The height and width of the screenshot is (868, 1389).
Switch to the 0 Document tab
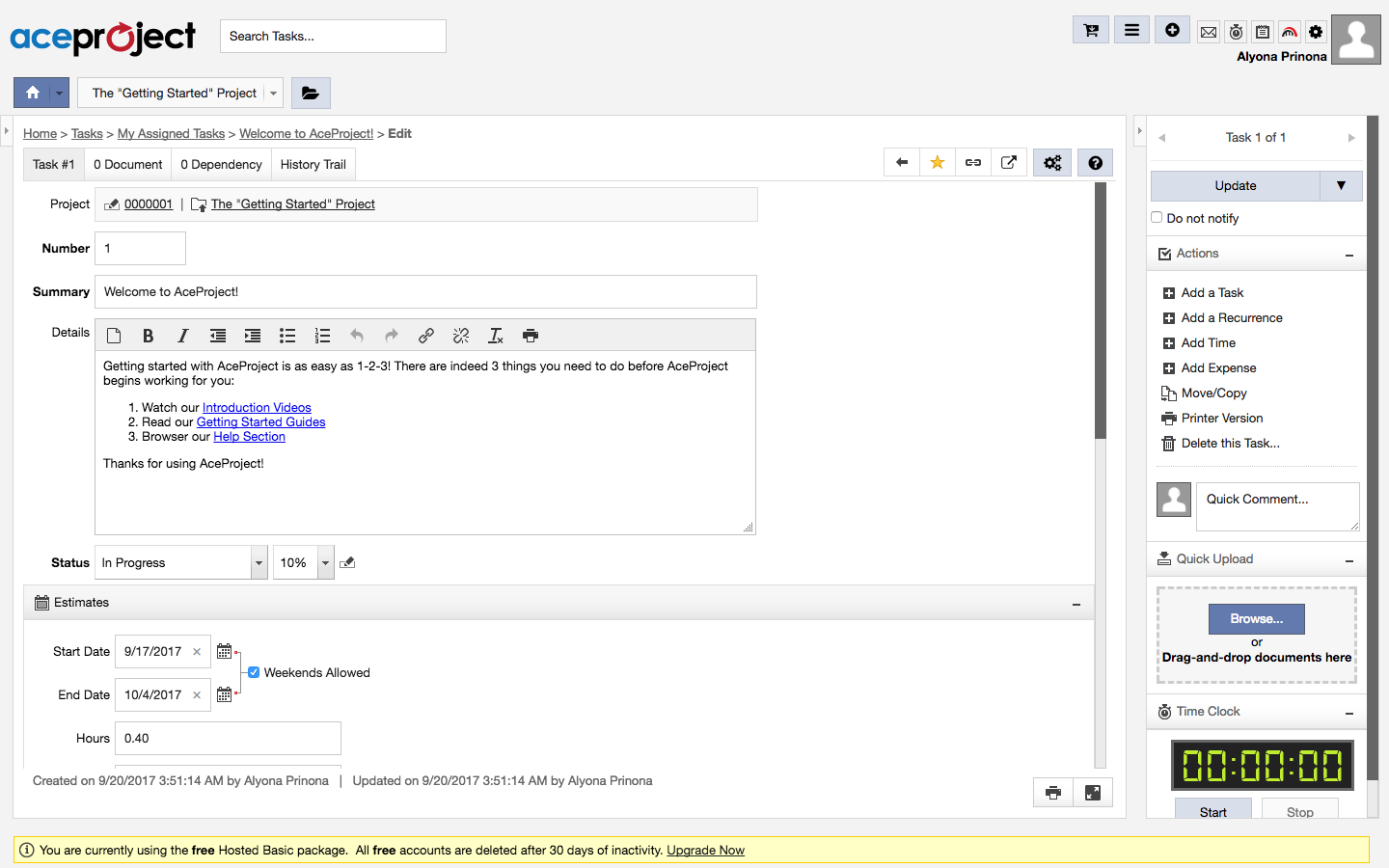[x=128, y=164]
